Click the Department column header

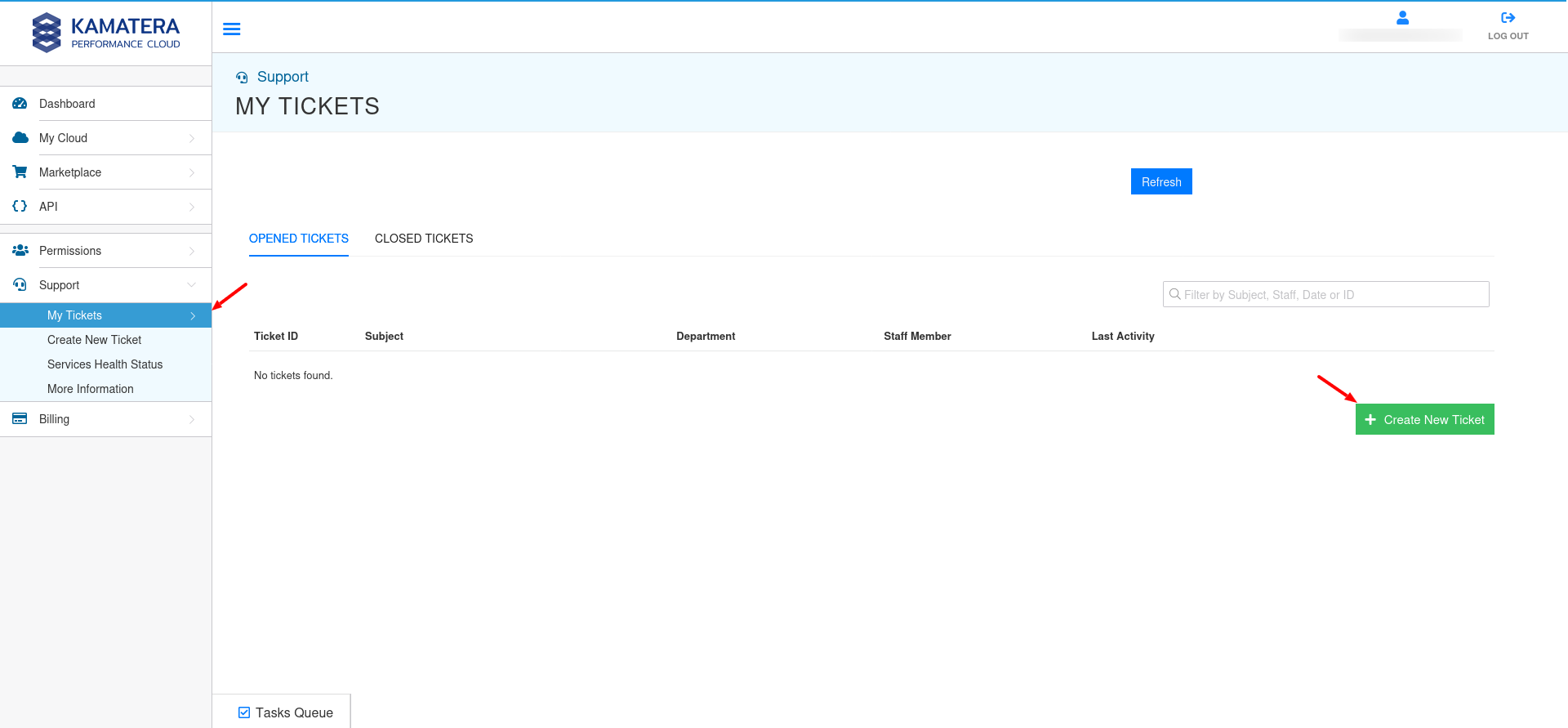click(x=706, y=336)
